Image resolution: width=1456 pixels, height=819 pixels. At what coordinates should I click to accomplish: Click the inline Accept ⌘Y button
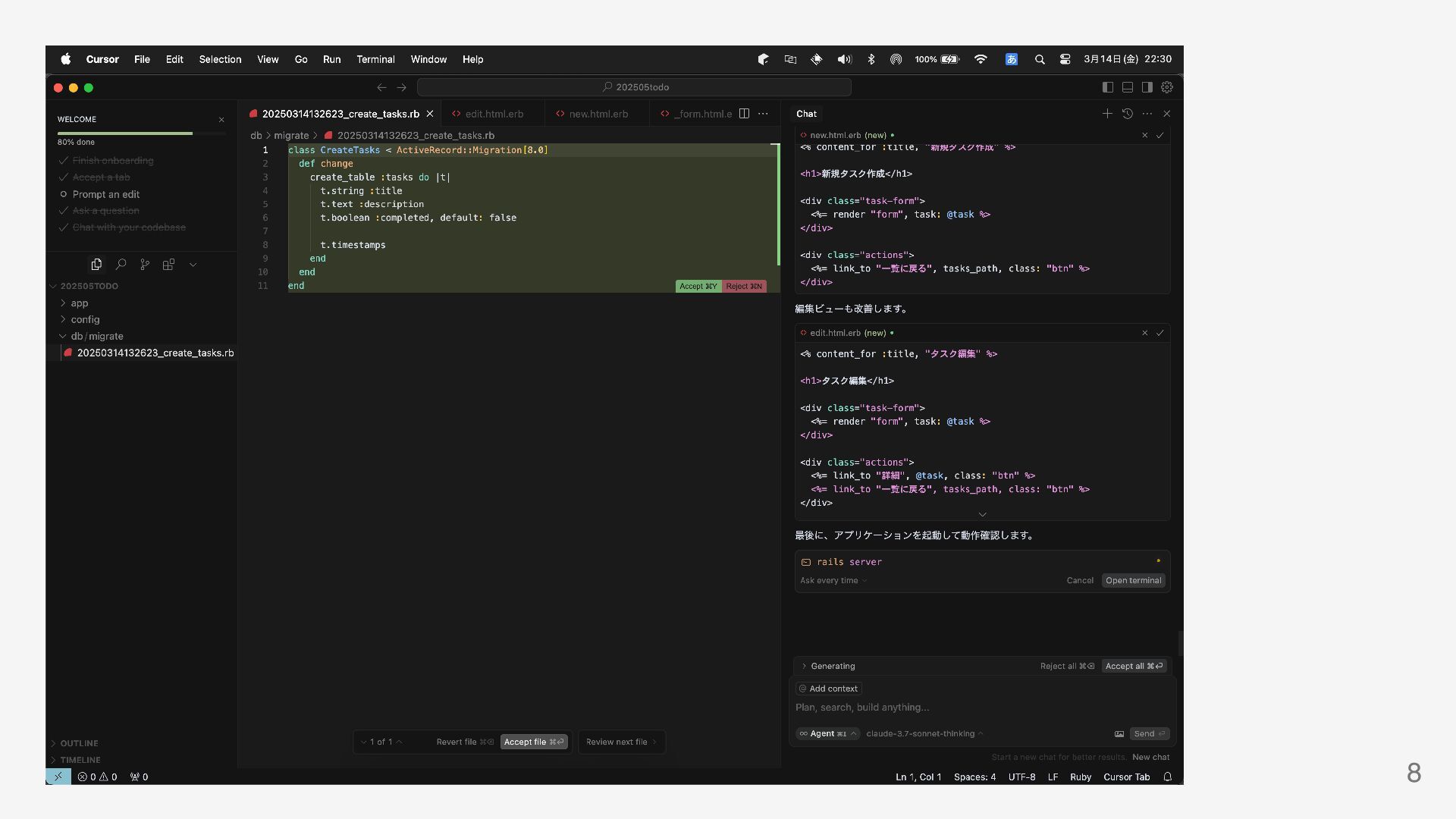pyautogui.click(x=698, y=287)
